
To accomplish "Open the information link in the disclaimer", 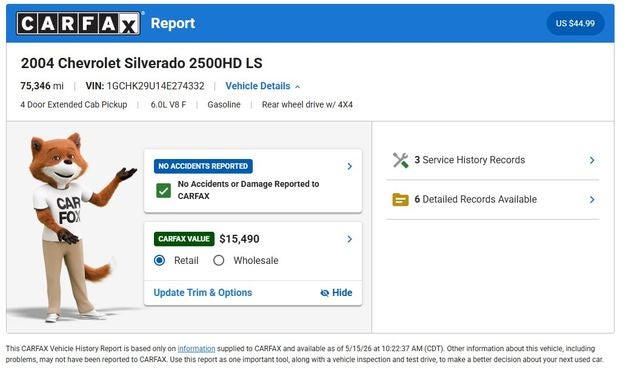I will point(196,349).
